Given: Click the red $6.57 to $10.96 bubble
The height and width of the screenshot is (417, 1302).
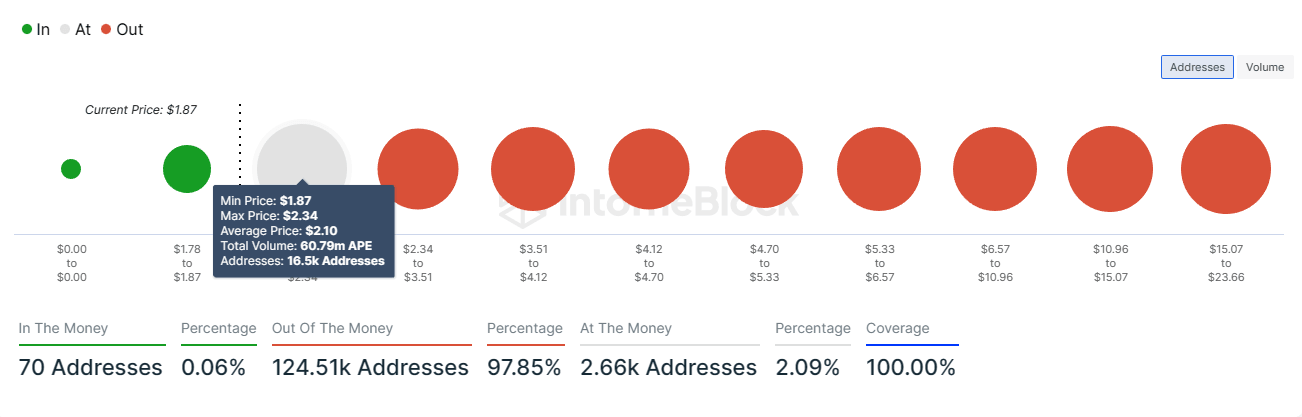Looking at the screenshot, I should coord(995,169).
